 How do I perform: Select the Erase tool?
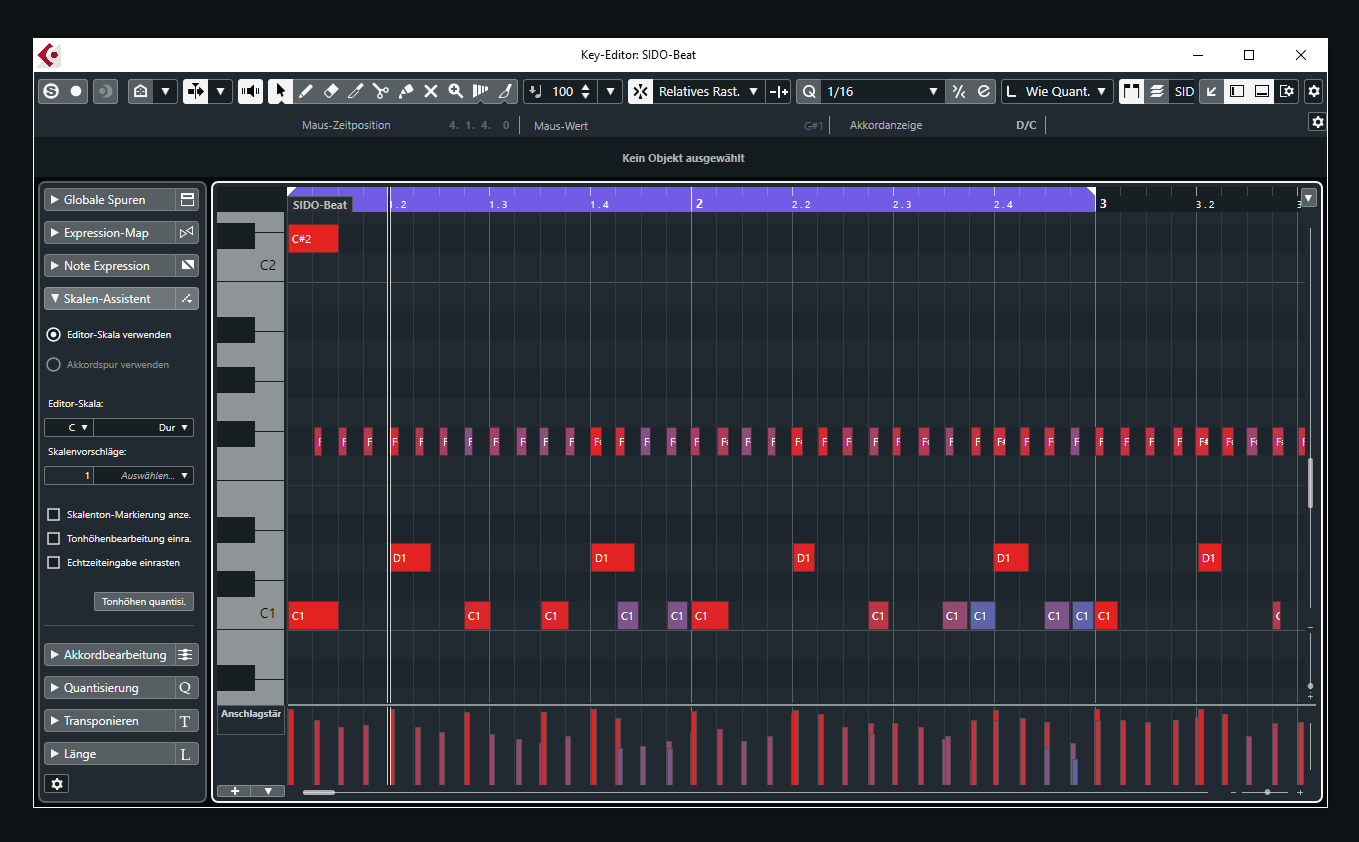coord(331,91)
